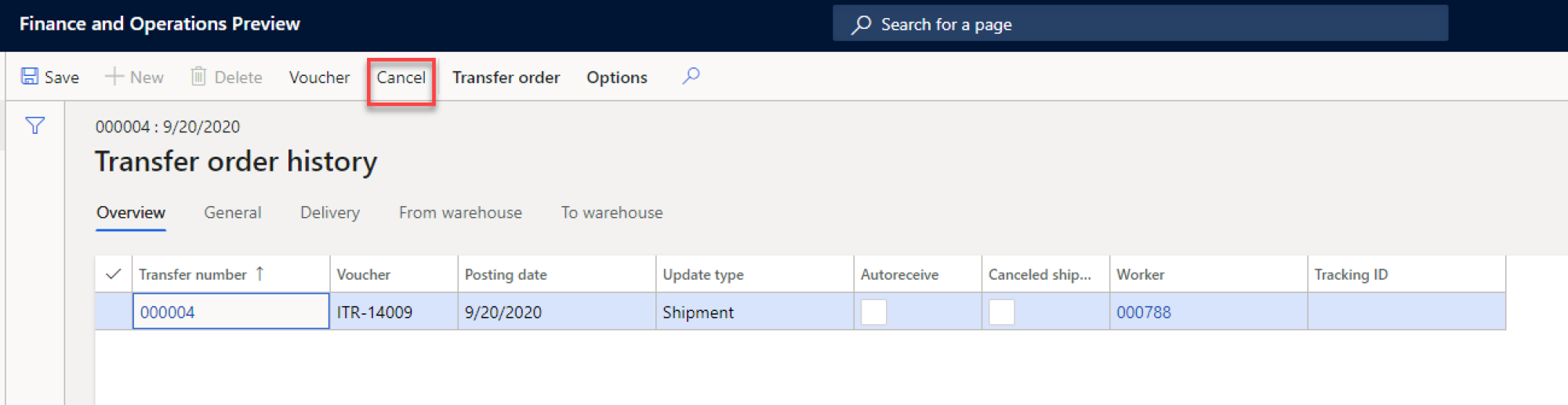Open worker 000788 link
1568x405 pixels.
1144,312
